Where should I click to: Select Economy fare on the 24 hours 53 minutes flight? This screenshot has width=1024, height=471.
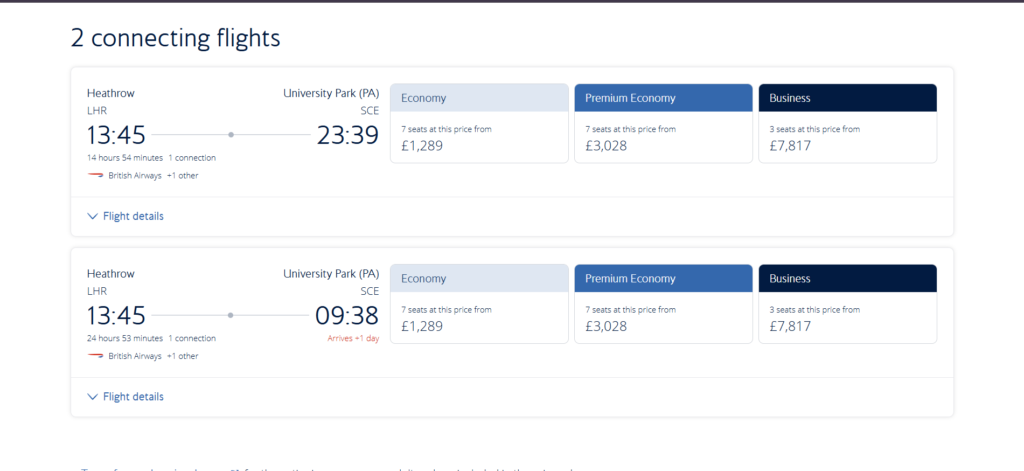click(x=479, y=304)
